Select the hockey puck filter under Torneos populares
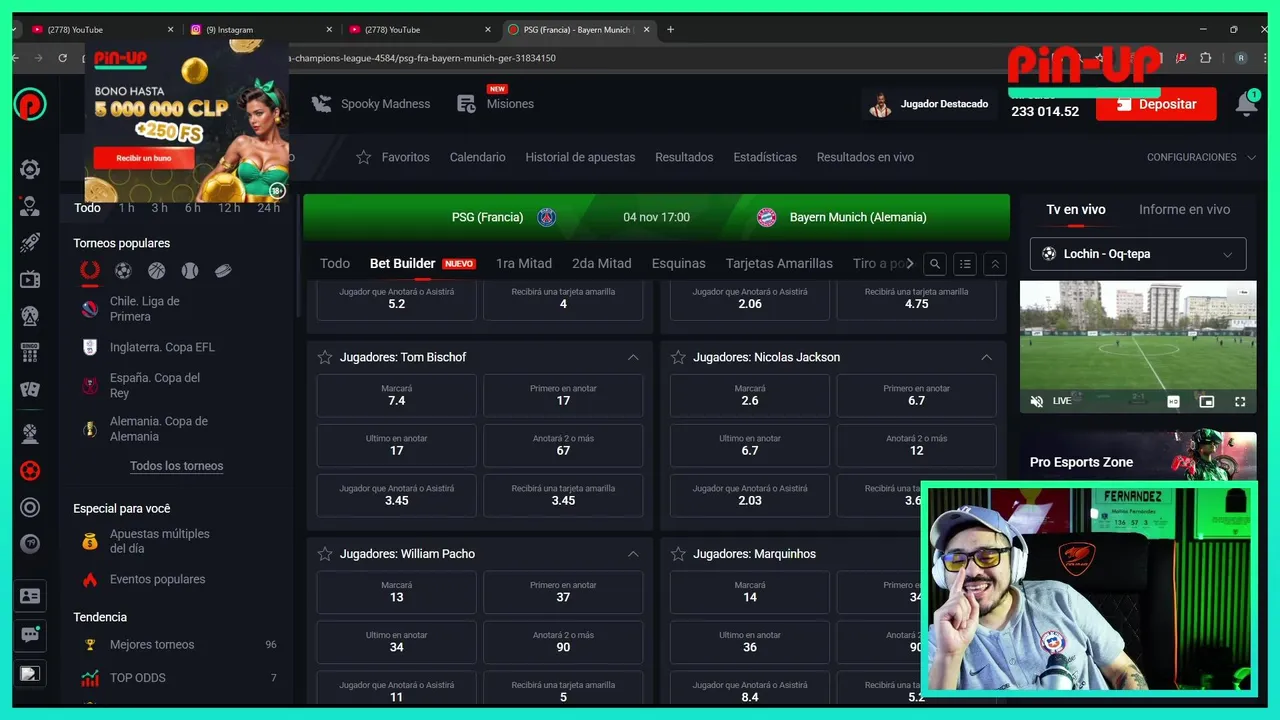 (x=223, y=270)
